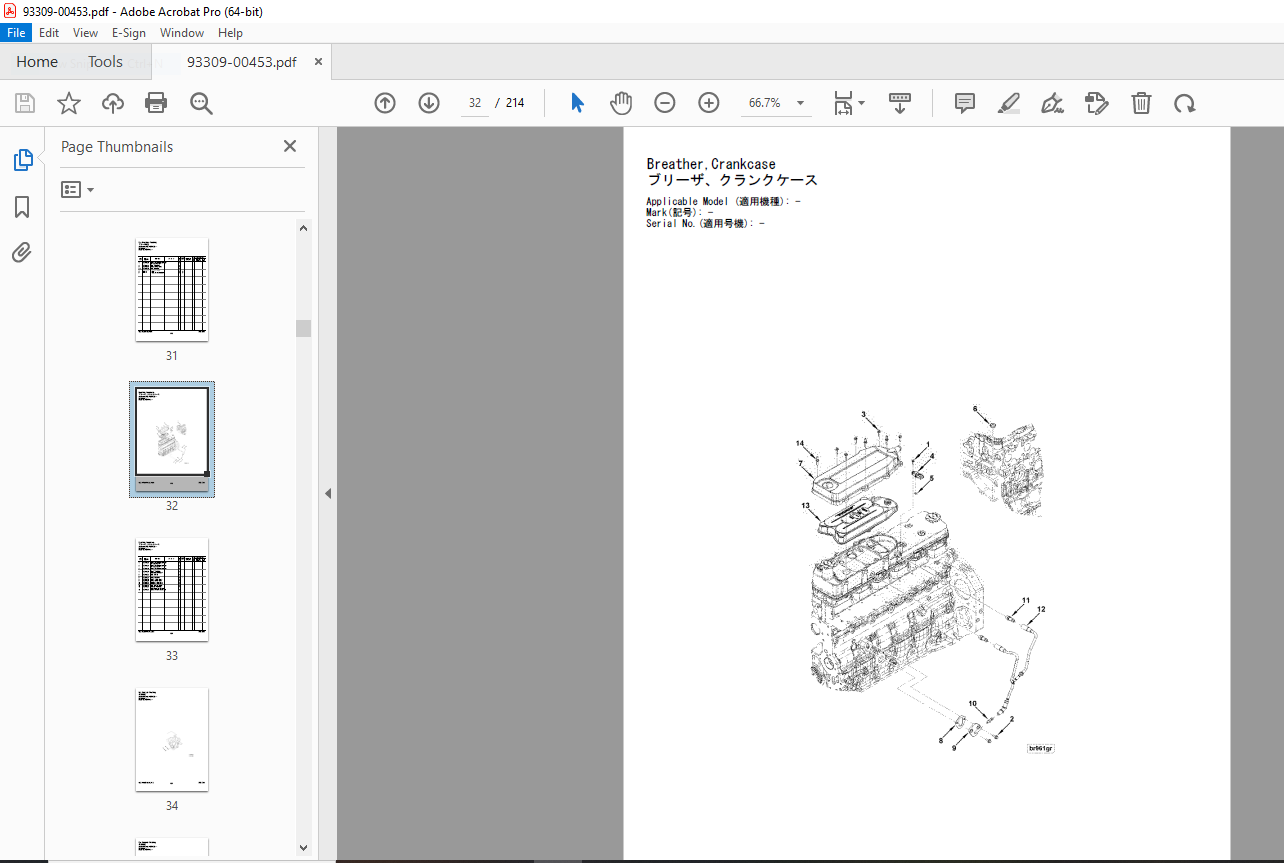1284x863 pixels.
Task: Click the upload to cloud icon
Action: pyautogui.click(x=112, y=103)
